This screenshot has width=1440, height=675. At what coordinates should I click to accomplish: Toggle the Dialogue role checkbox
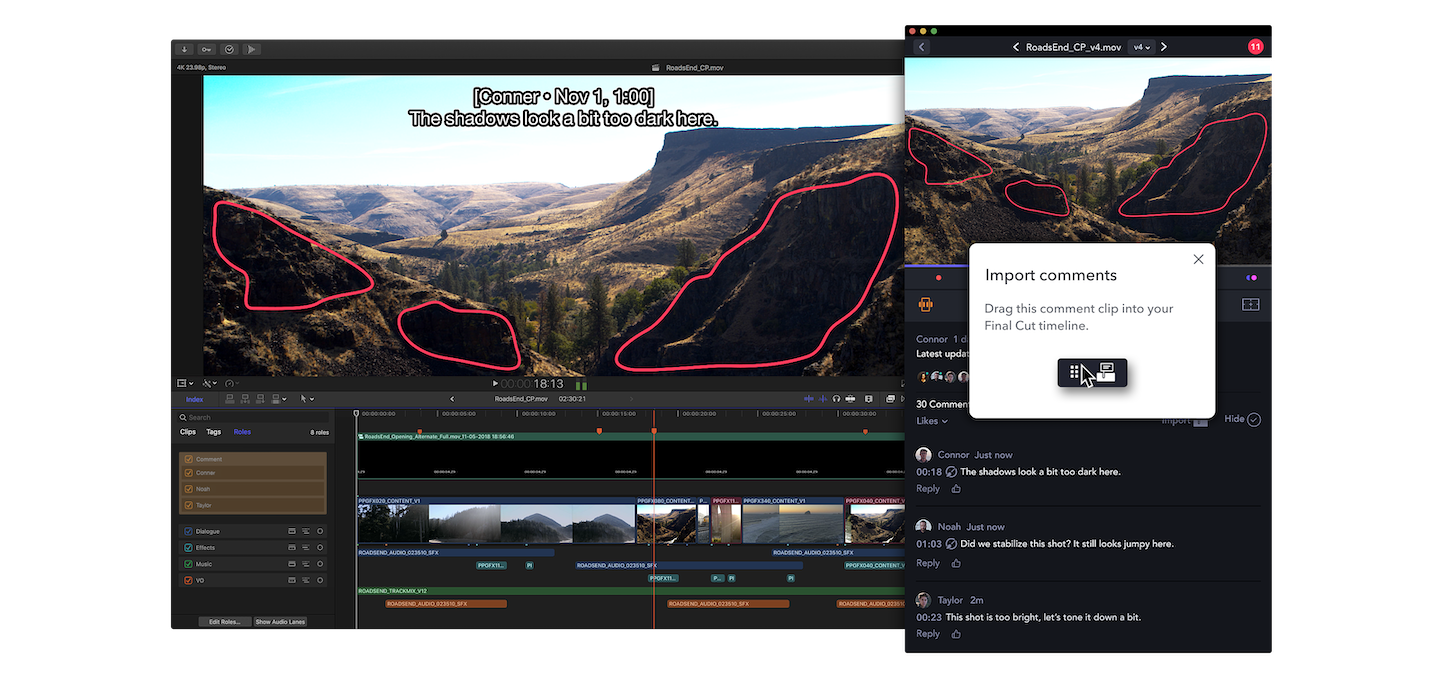click(188, 531)
